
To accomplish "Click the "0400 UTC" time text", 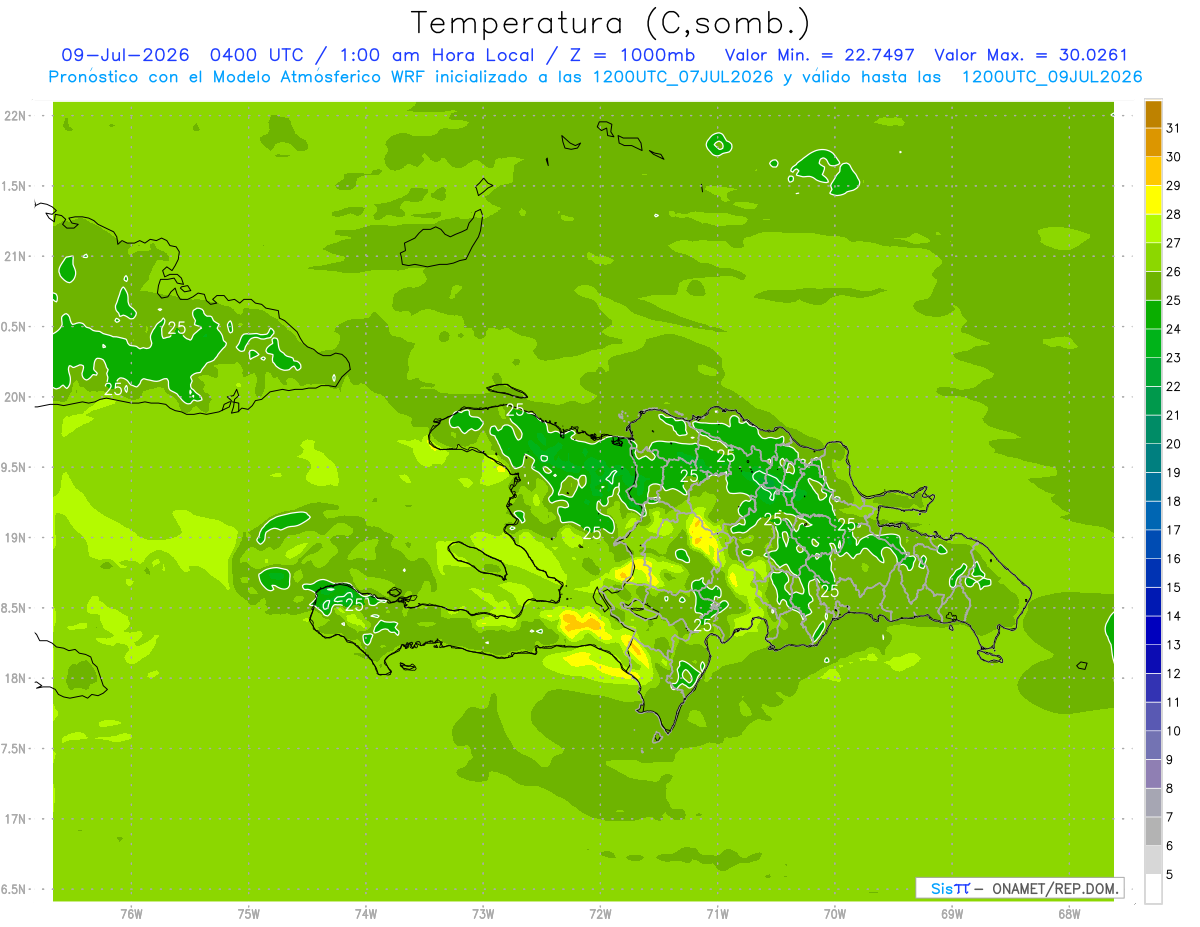I will (x=255, y=55).
